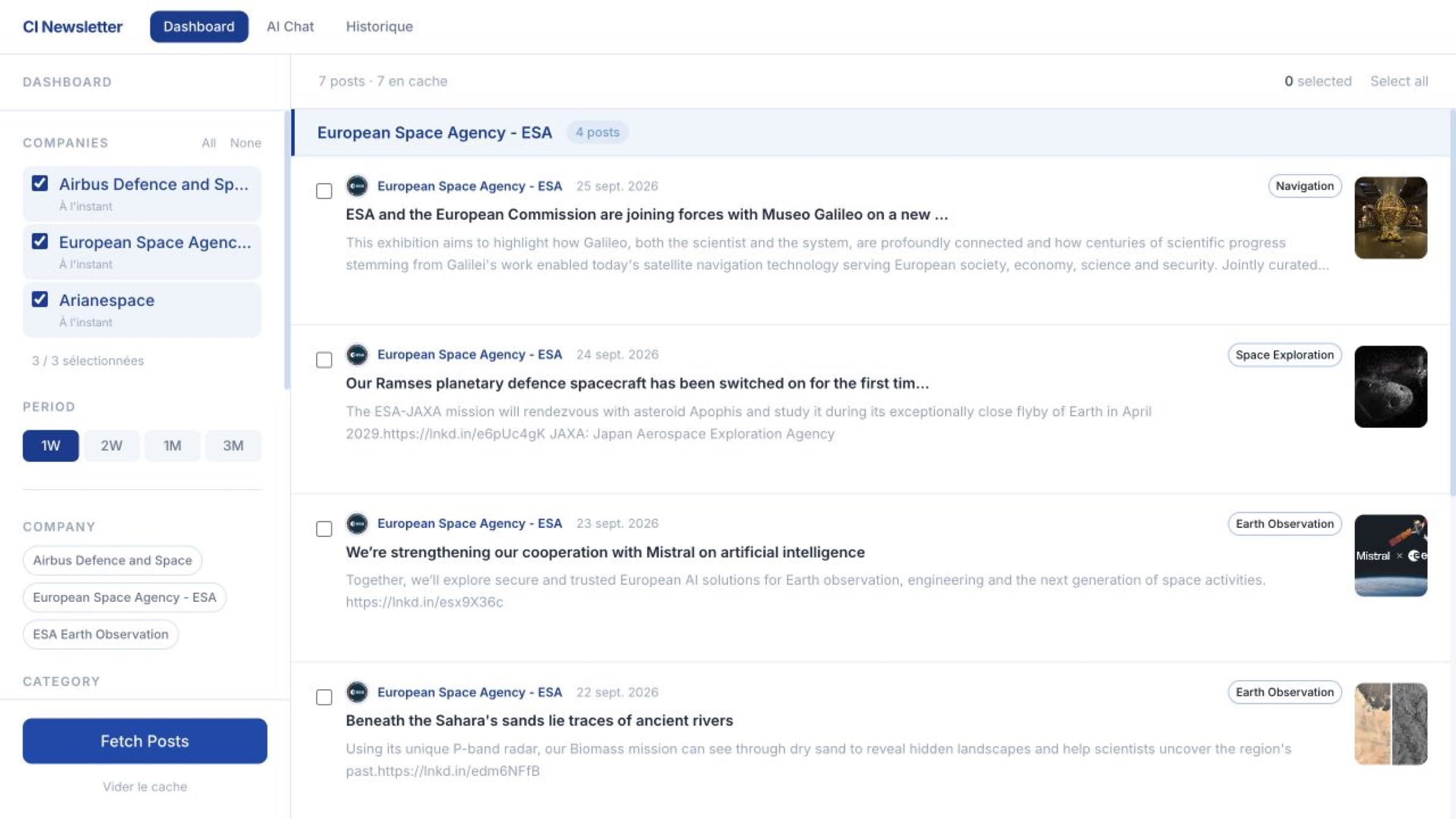Open the Sahara rivers post thumbnail
The height and width of the screenshot is (819, 1456).
[1391, 724]
